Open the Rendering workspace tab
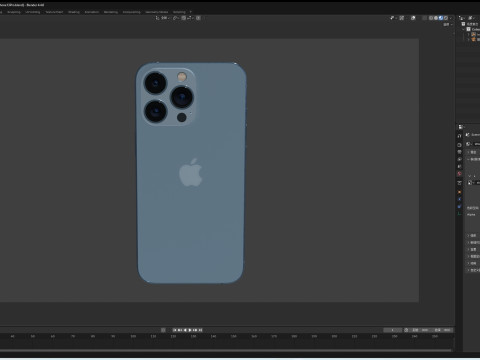This screenshot has height=360, width=480. point(111,12)
